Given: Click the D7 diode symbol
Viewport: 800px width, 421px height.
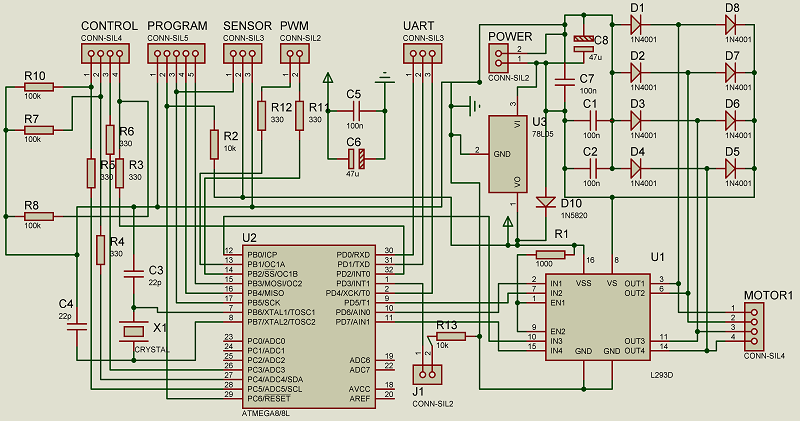Looking at the screenshot, I should click(x=731, y=72).
